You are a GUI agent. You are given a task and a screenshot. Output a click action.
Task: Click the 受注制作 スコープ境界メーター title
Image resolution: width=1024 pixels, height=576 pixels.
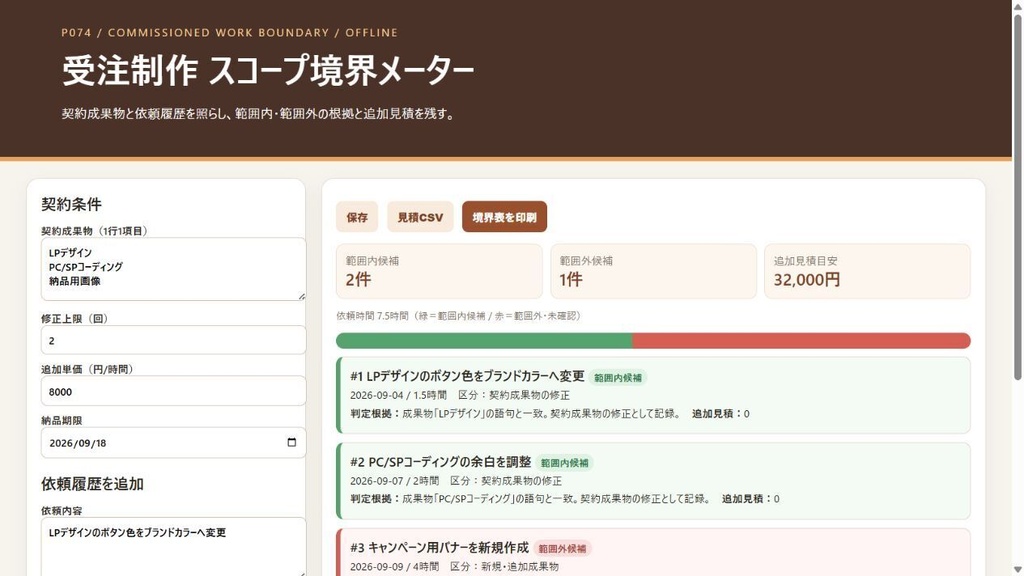(x=268, y=71)
